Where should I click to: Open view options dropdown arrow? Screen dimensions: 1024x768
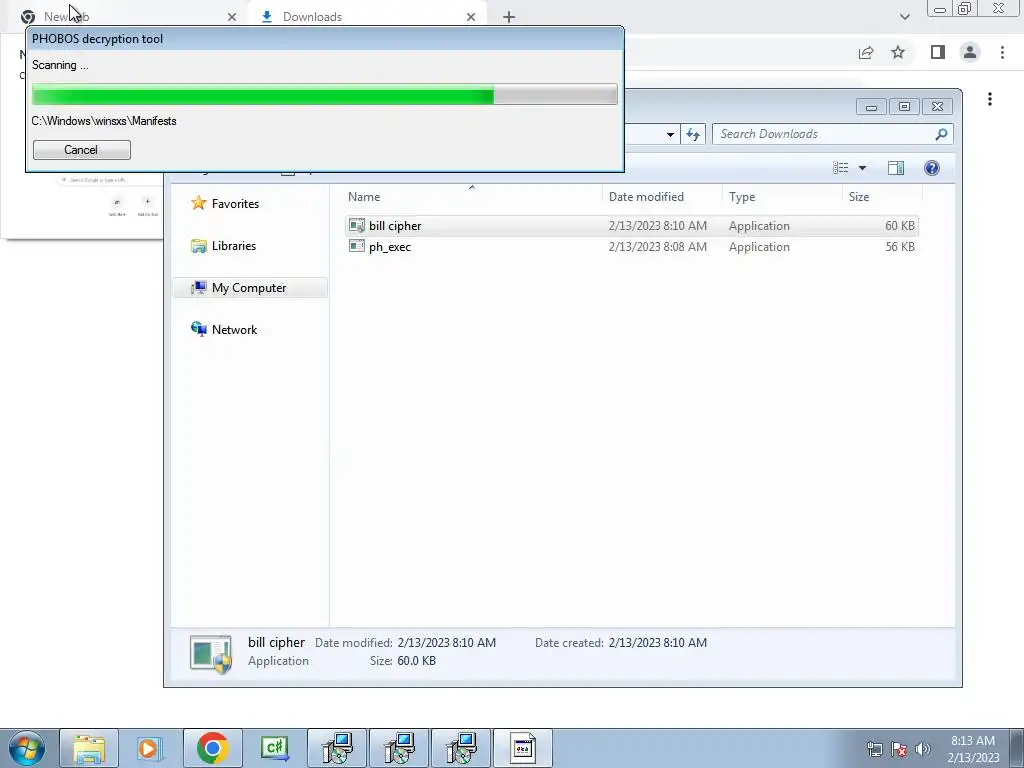click(862, 168)
